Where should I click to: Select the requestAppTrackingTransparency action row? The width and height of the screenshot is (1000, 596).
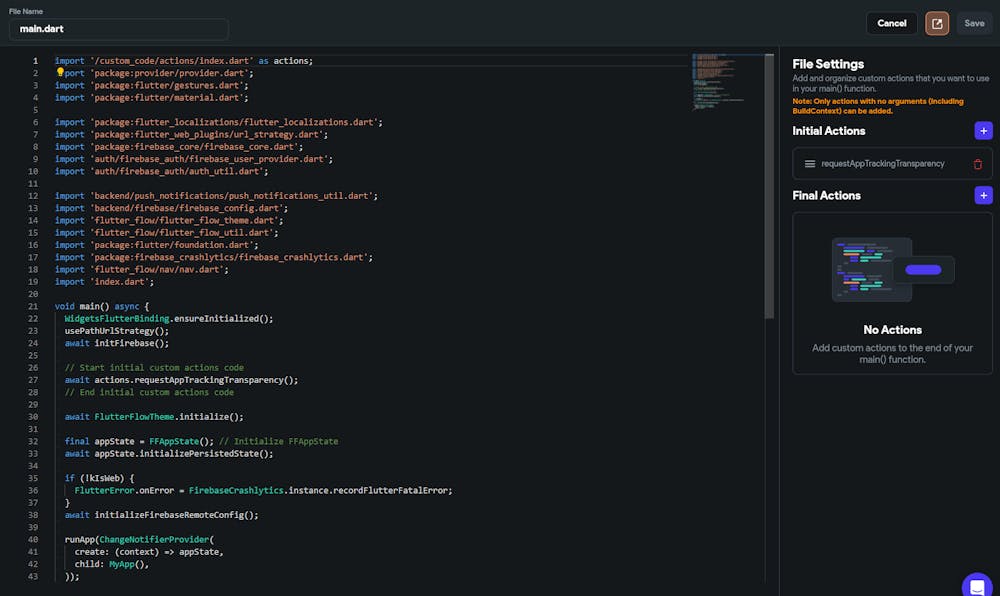pos(882,164)
